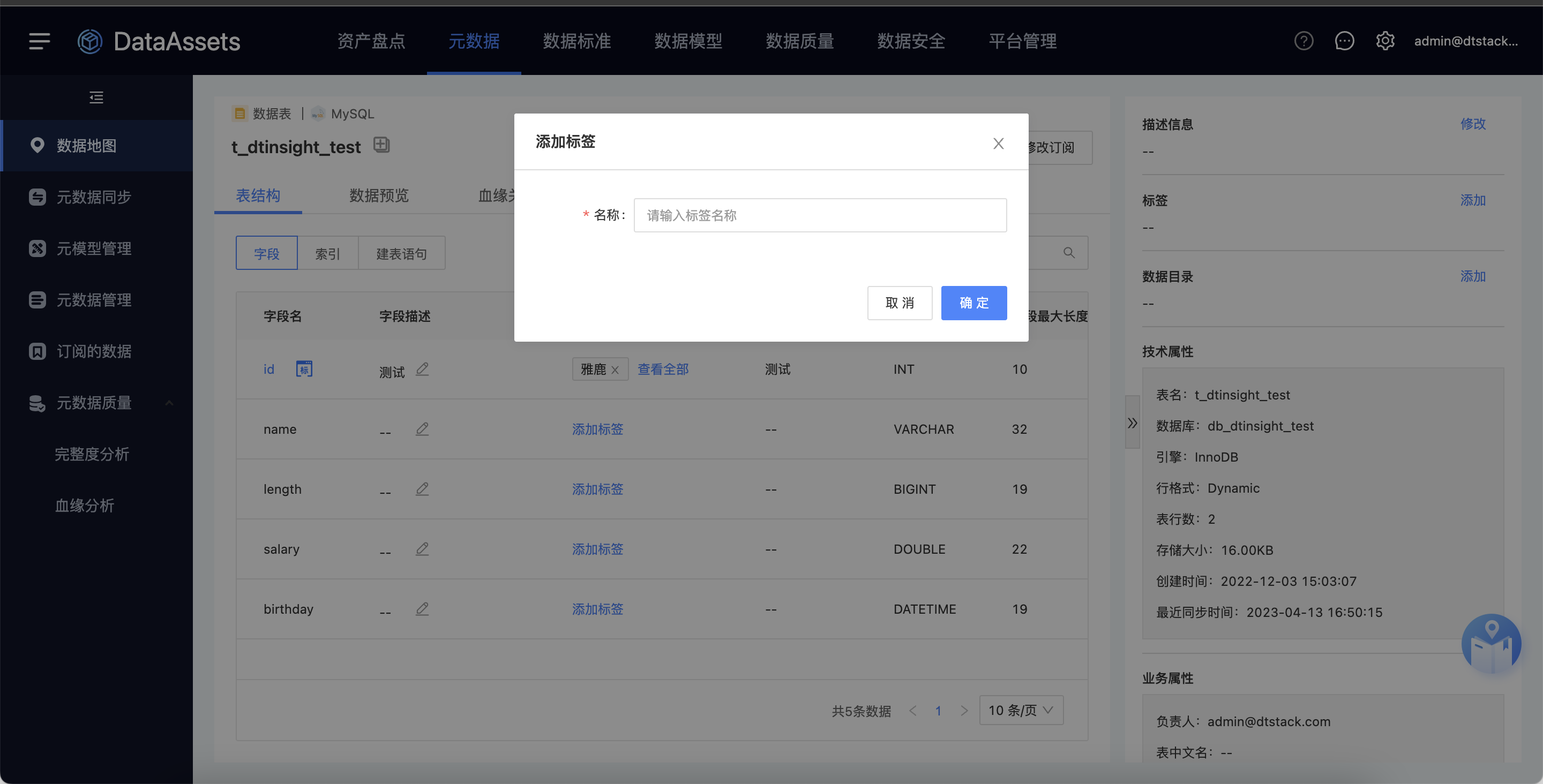Open 完整度分析 in sidebar

(x=92, y=455)
